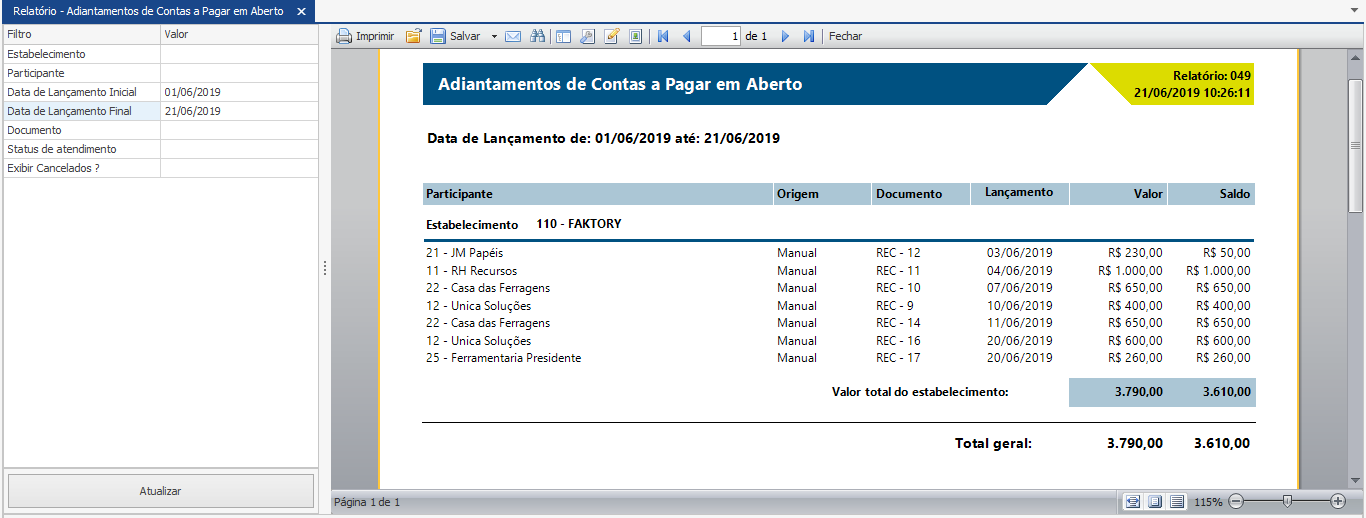This screenshot has height=518, width=1366.
Task: Go to first page of report
Action: click(662, 36)
